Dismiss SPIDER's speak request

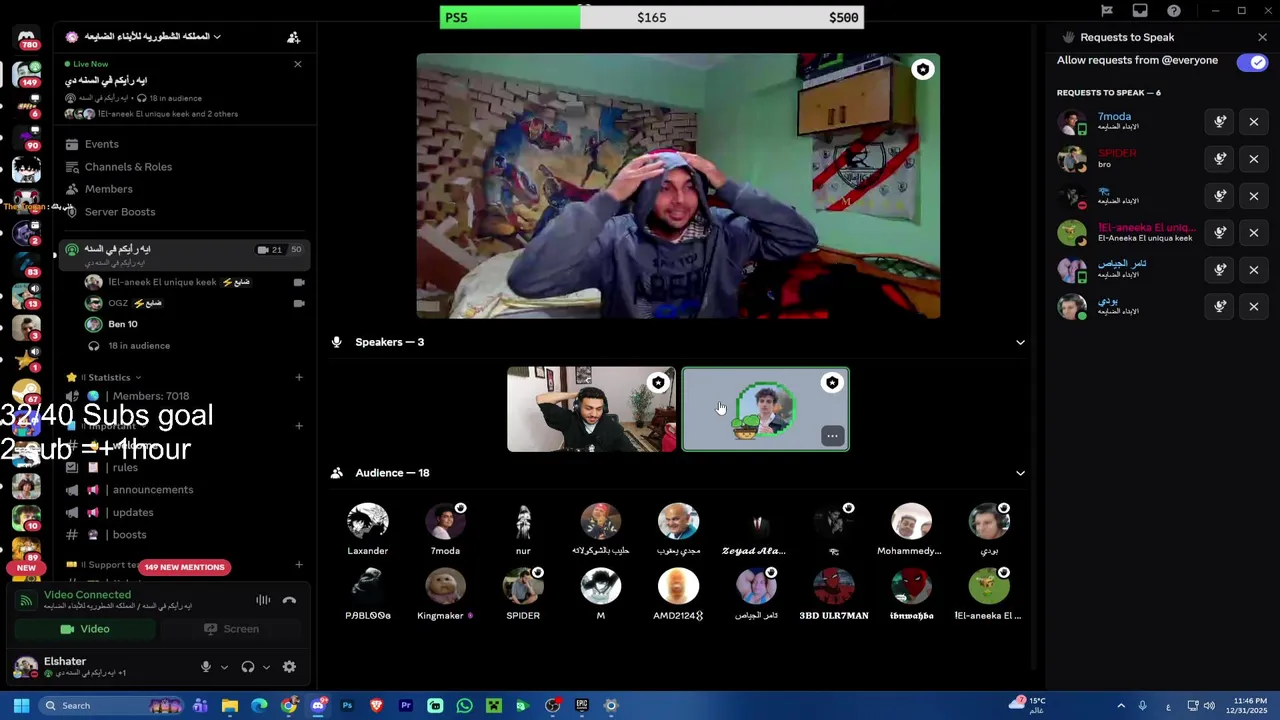click(x=1253, y=159)
